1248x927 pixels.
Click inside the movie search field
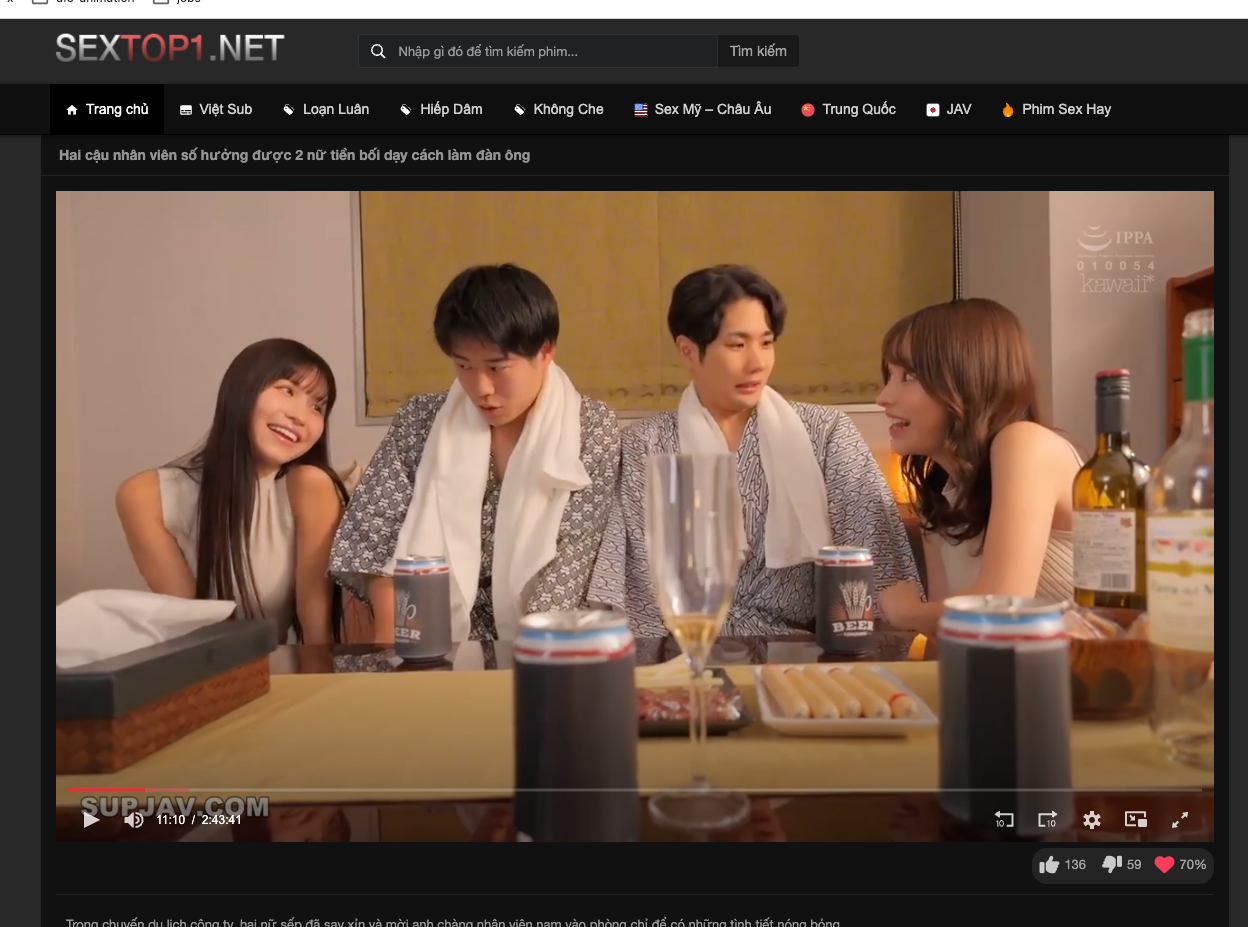[x=550, y=51]
